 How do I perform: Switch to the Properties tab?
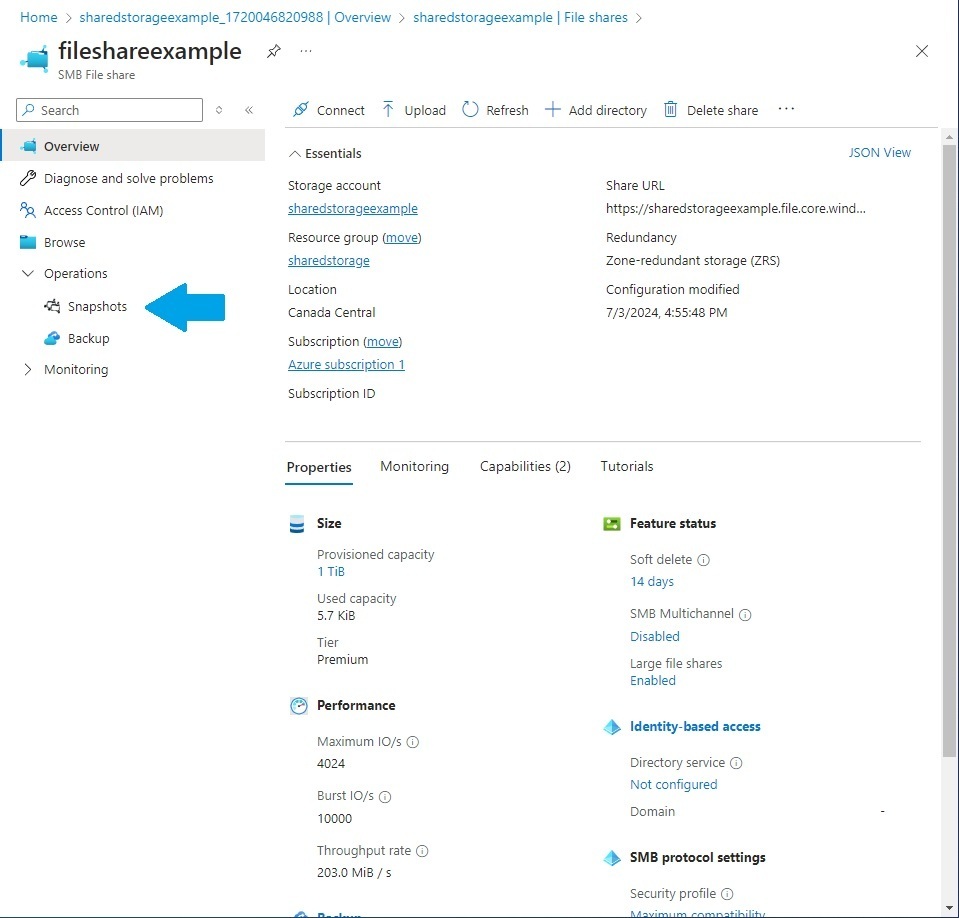pos(319,467)
